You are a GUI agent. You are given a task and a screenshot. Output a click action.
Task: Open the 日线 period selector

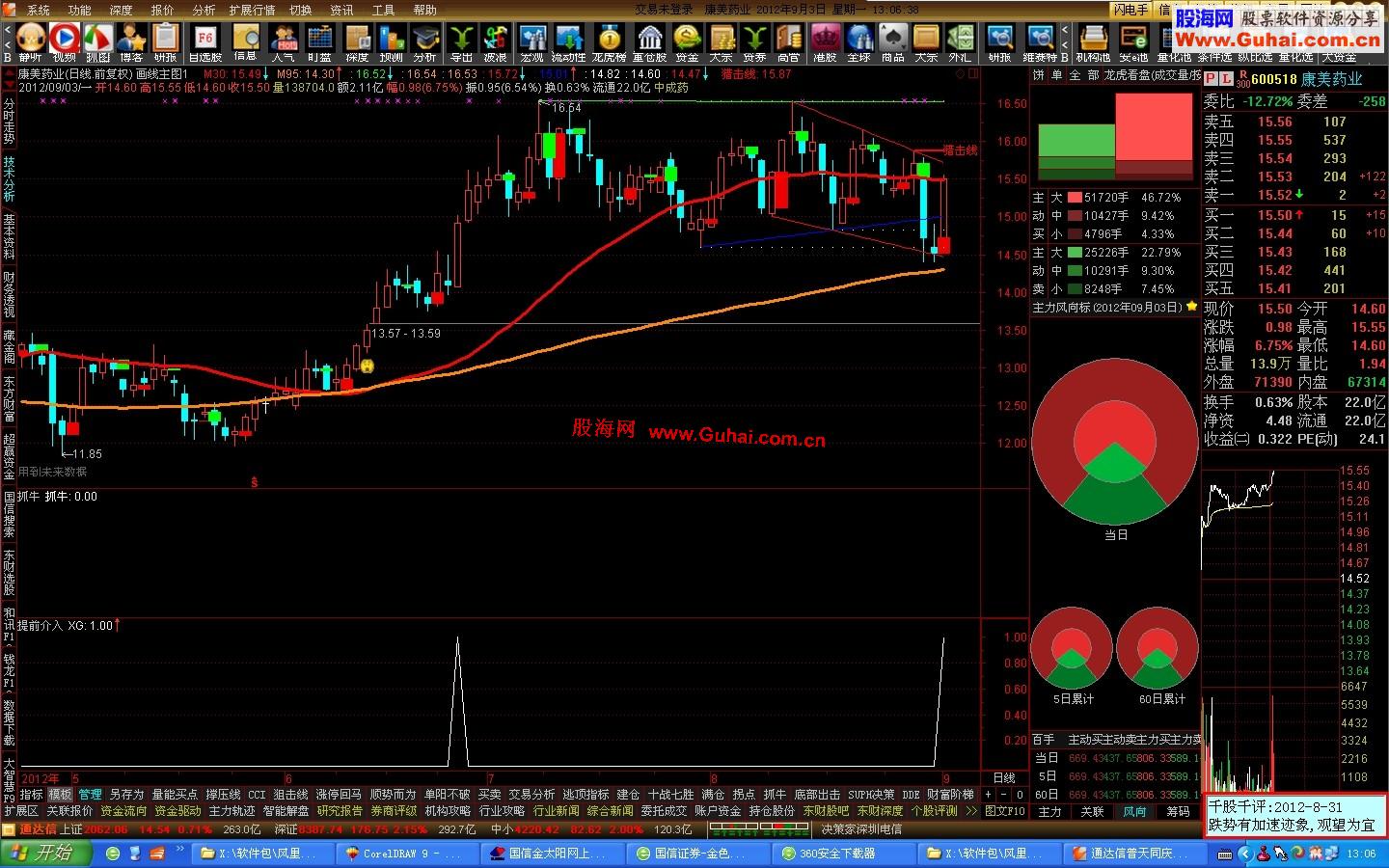(1004, 777)
